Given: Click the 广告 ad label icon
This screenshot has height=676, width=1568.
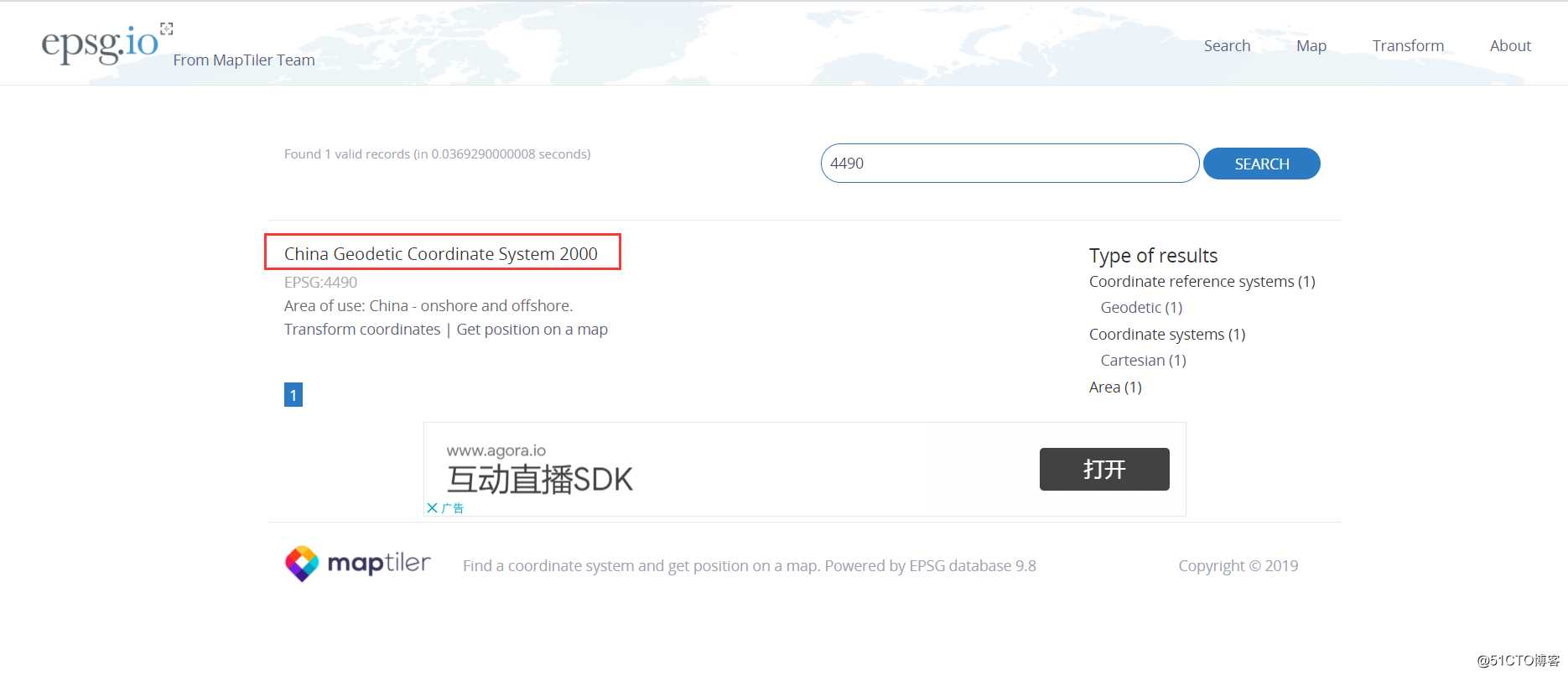Looking at the screenshot, I should (453, 507).
